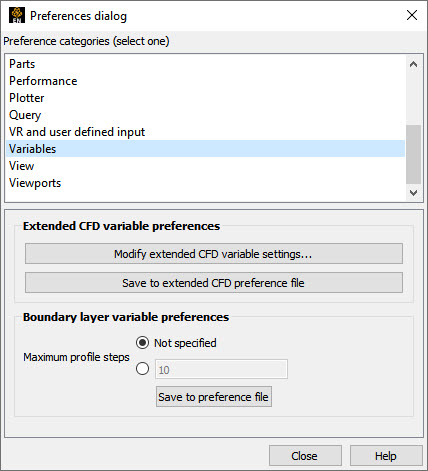Select the numeric maximum profile steps radio button
428x471 pixels.
[142, 369]
